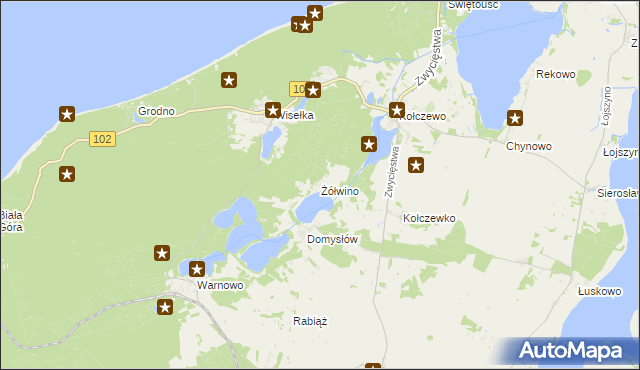The height and width of the screenshot is (370, 640).
Task: Click the topmost star marker on the coast
Action: tap(315, 13)
